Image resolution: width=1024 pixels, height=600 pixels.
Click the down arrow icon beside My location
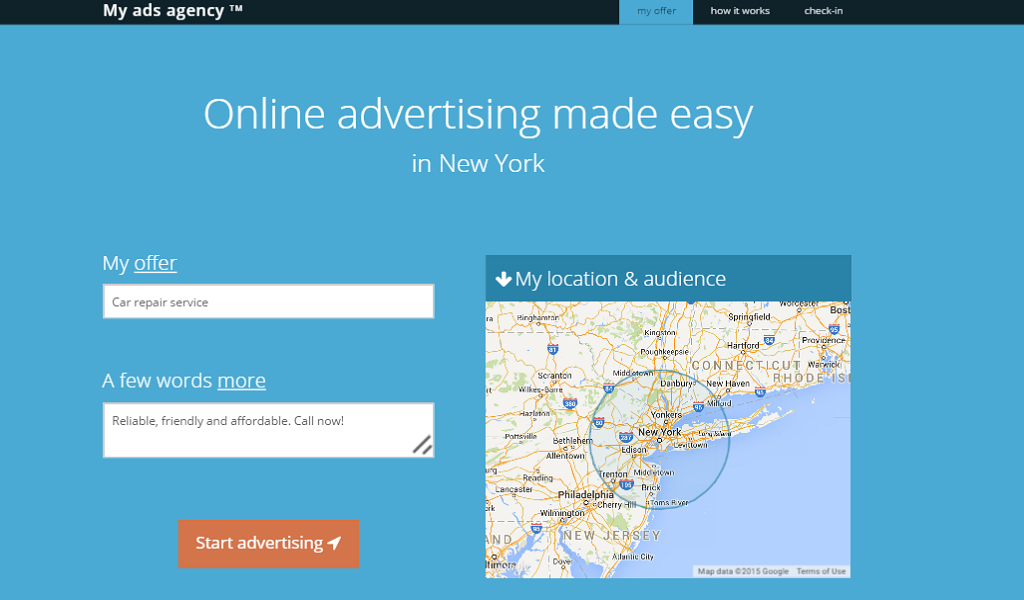[x=503, y=279]
